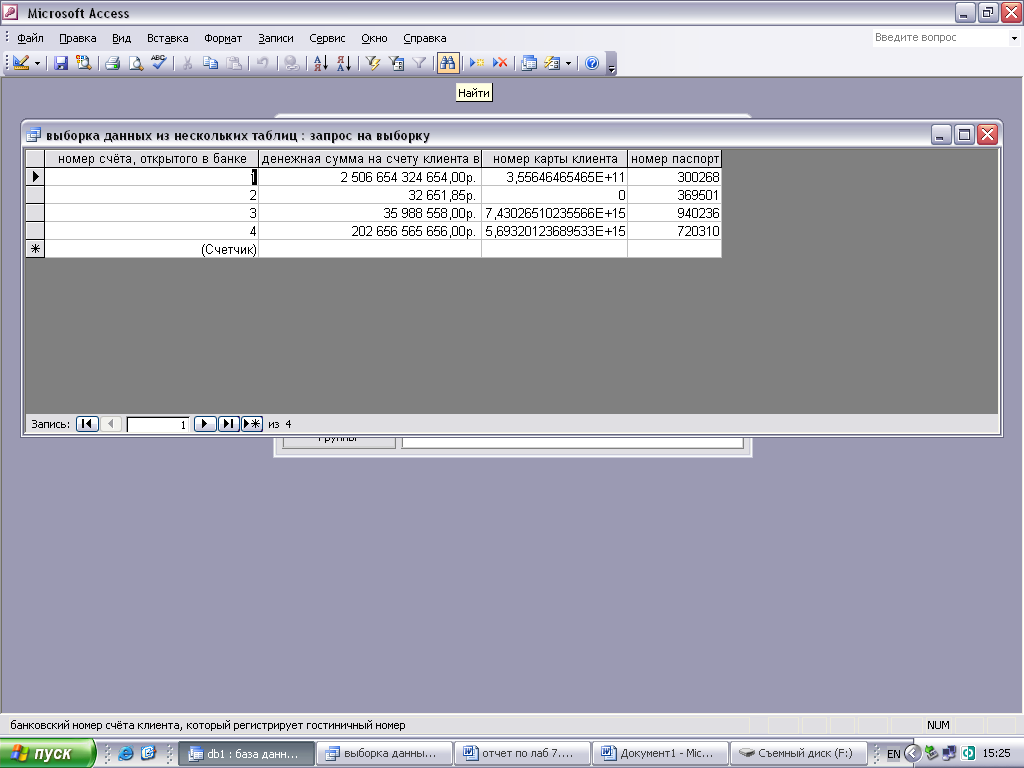Viewport: 1024px width, 768px height.
Task: Run the ABC spelling check
Action: pos(159,63)
